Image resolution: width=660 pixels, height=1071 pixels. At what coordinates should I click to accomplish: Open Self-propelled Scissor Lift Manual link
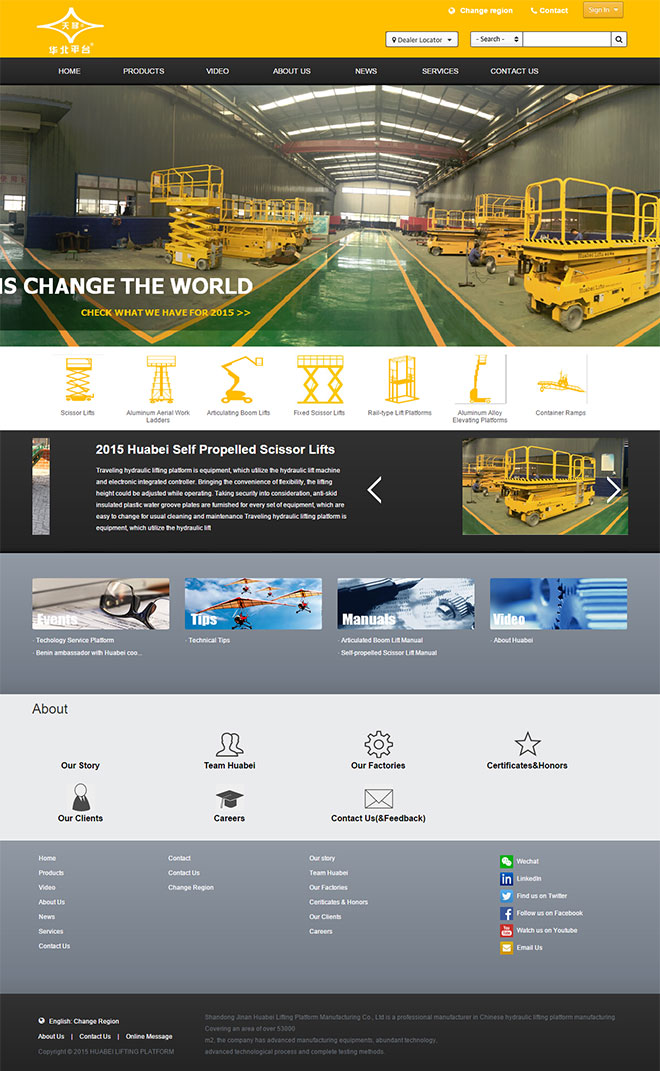click(390, 653)
